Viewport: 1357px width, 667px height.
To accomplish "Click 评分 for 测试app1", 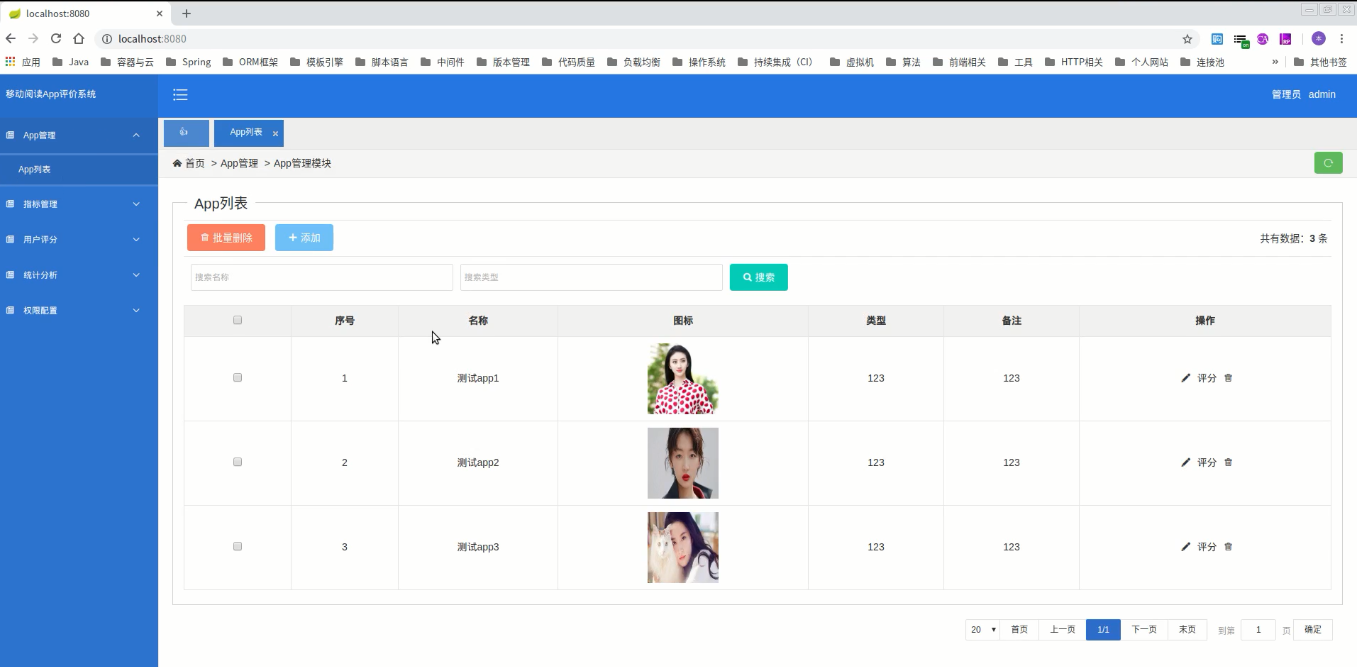I will (1207, 378).
